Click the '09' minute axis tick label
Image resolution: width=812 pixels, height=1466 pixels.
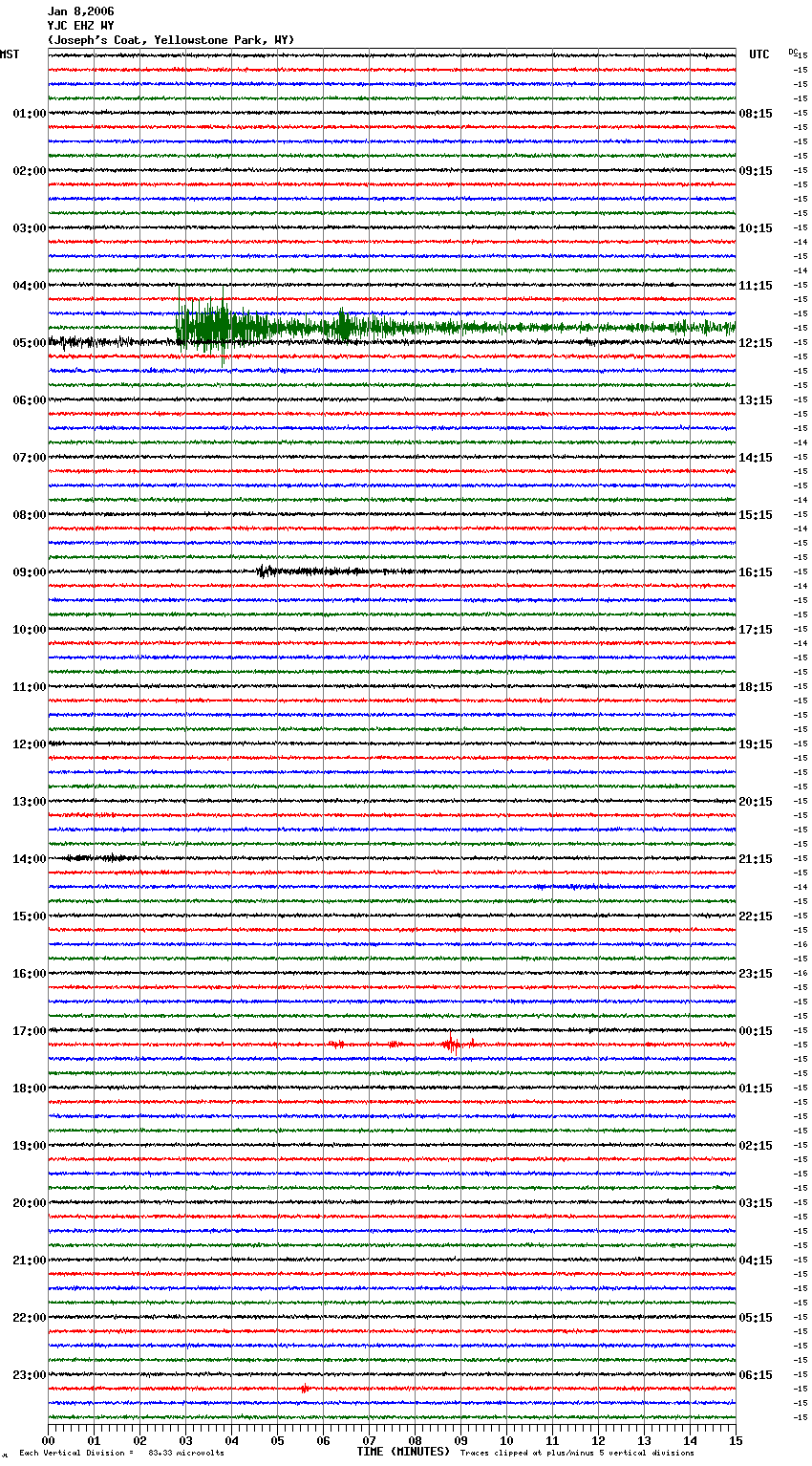460,1440
